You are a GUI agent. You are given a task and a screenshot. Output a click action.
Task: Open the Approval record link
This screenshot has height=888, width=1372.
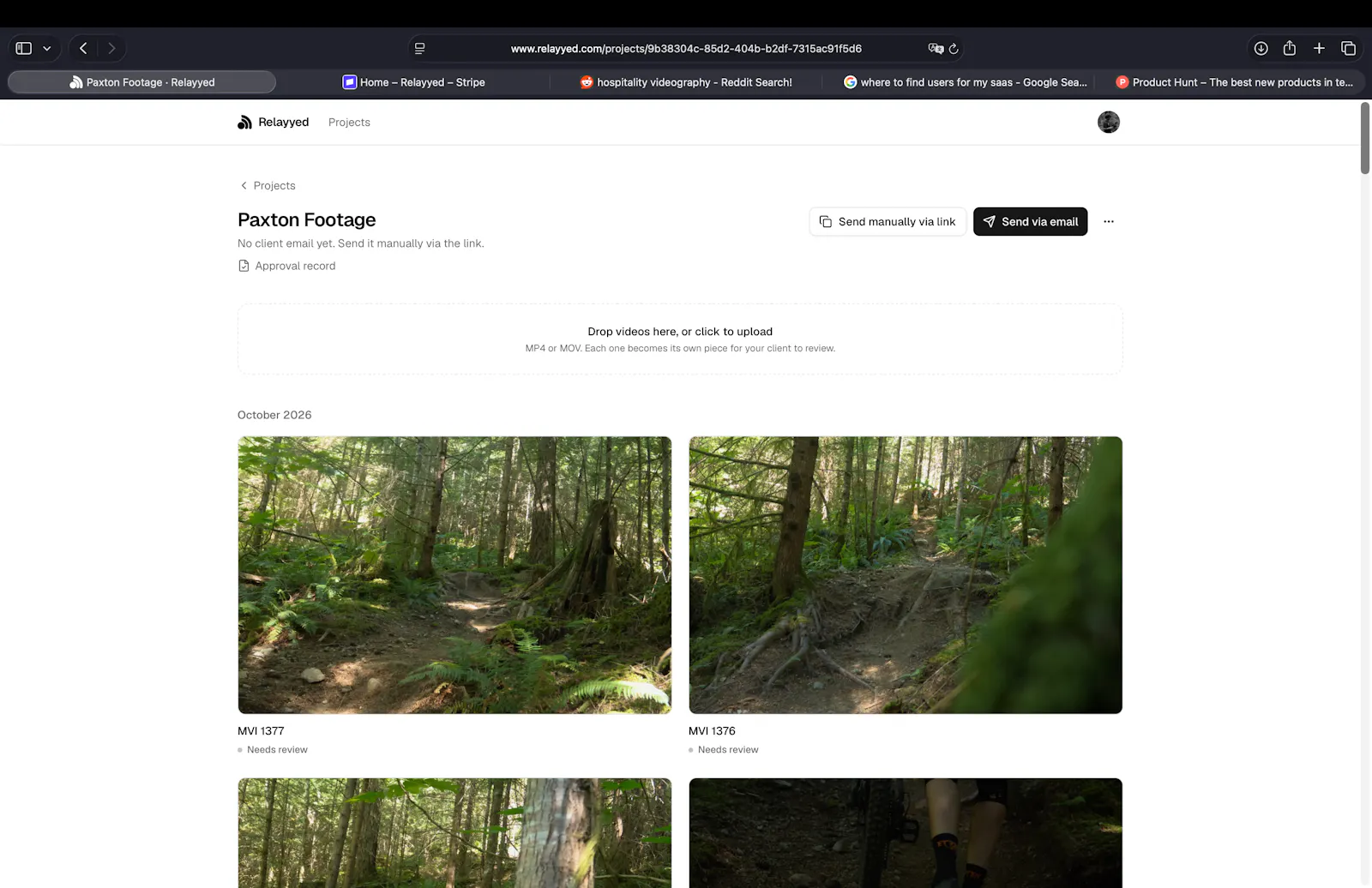click(286, 266)
